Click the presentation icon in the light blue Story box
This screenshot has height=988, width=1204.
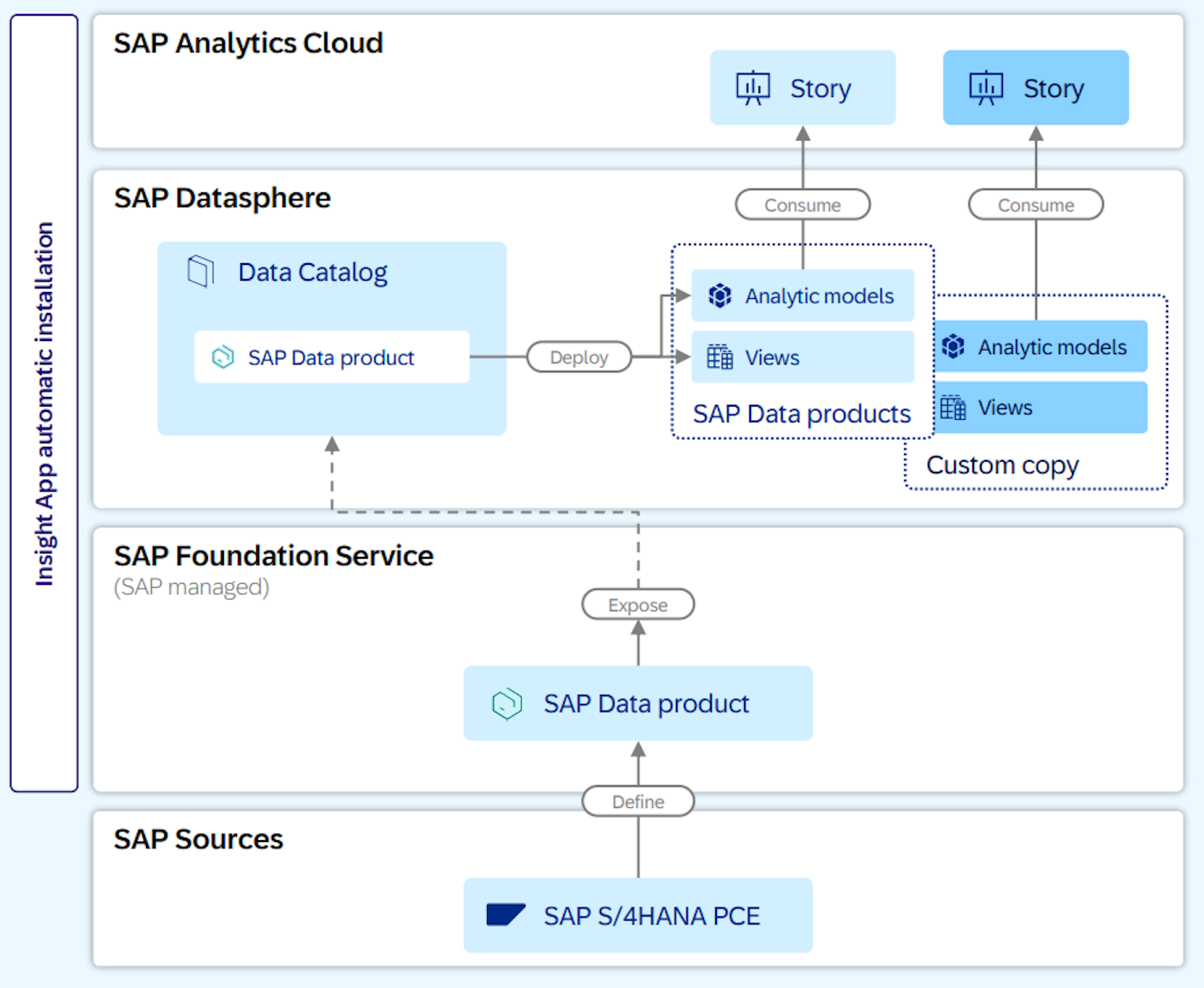pyautogui.click(x=753, y=88)
